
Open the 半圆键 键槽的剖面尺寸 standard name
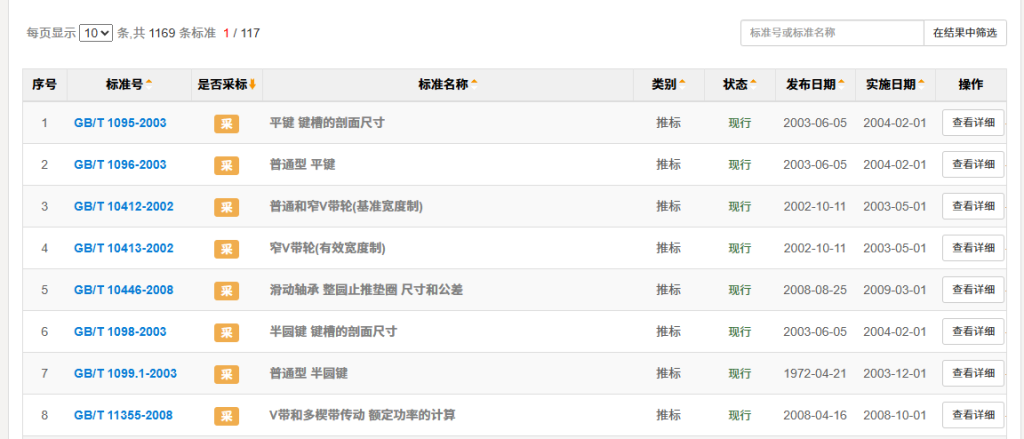pyautogui.click(x=333, y=332)
